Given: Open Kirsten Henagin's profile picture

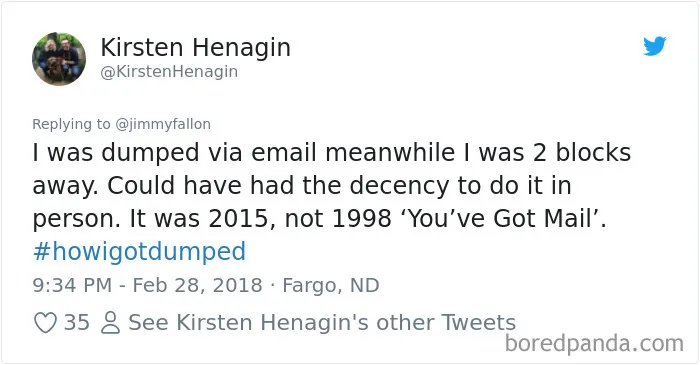Looking at the screenshot, I should tap(59, 58).
